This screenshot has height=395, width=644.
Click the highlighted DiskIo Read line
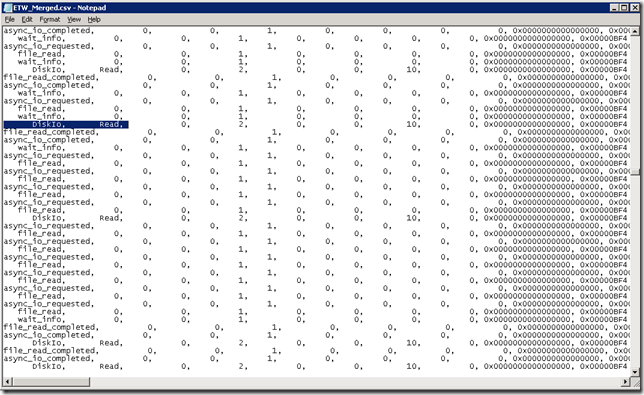[66, 124]
